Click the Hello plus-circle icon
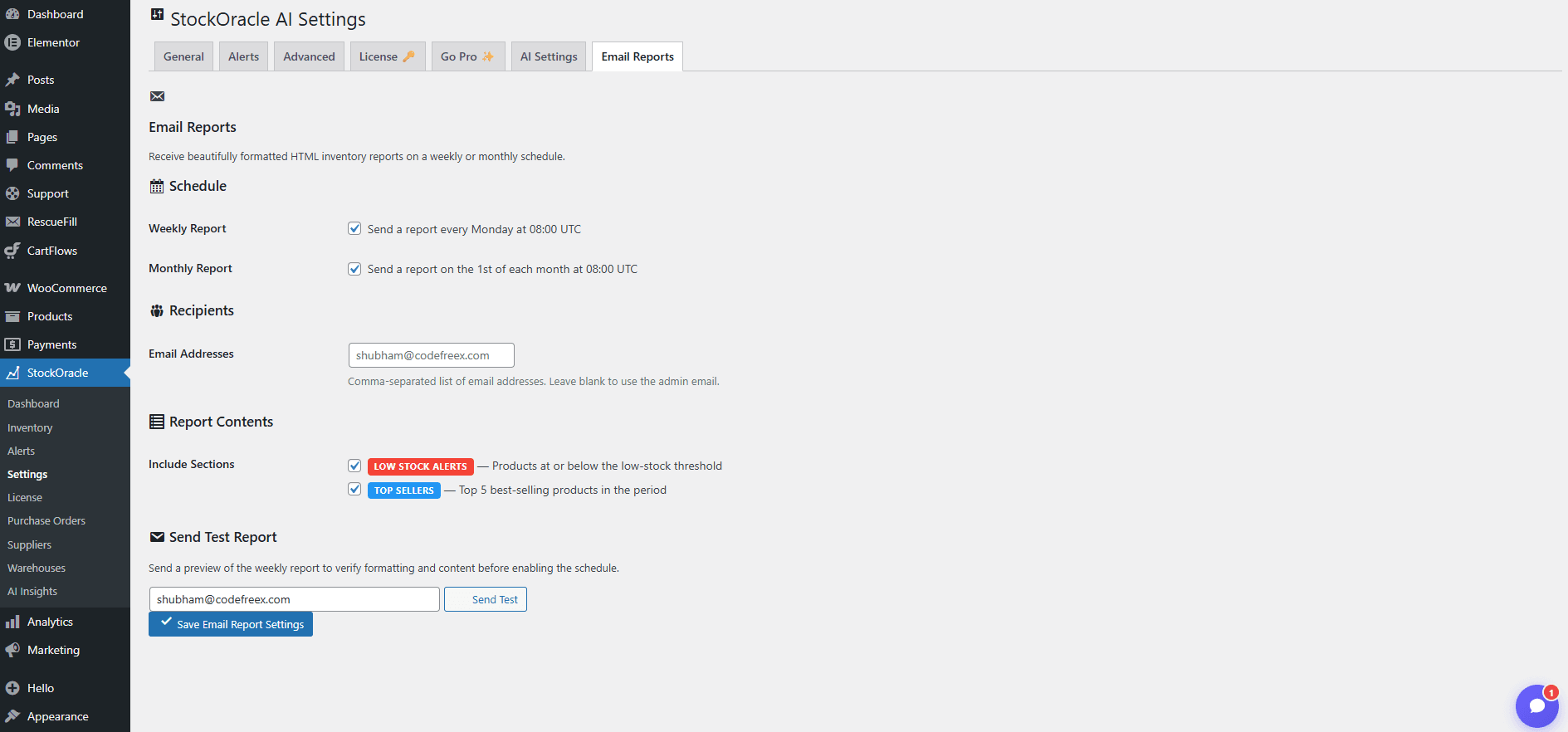This screenshot has height=732, width=1568. tap(12, 688)
